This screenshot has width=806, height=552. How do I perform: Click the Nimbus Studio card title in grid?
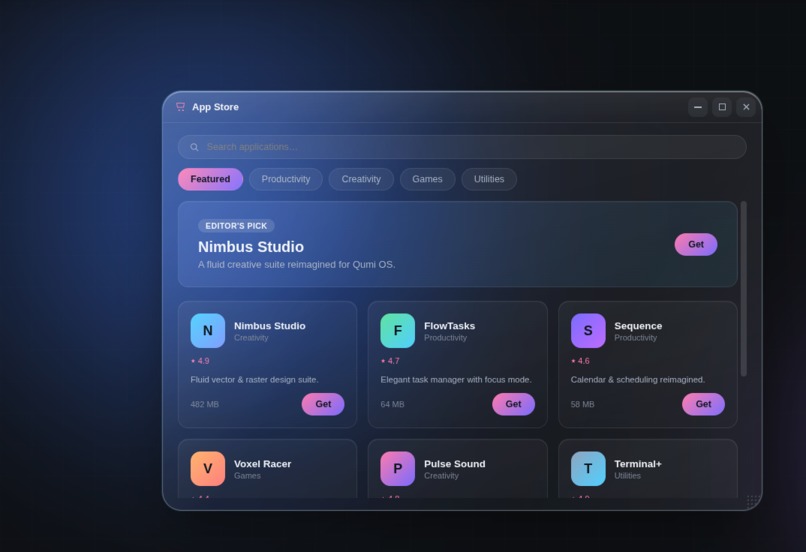(x=270, y=326)
